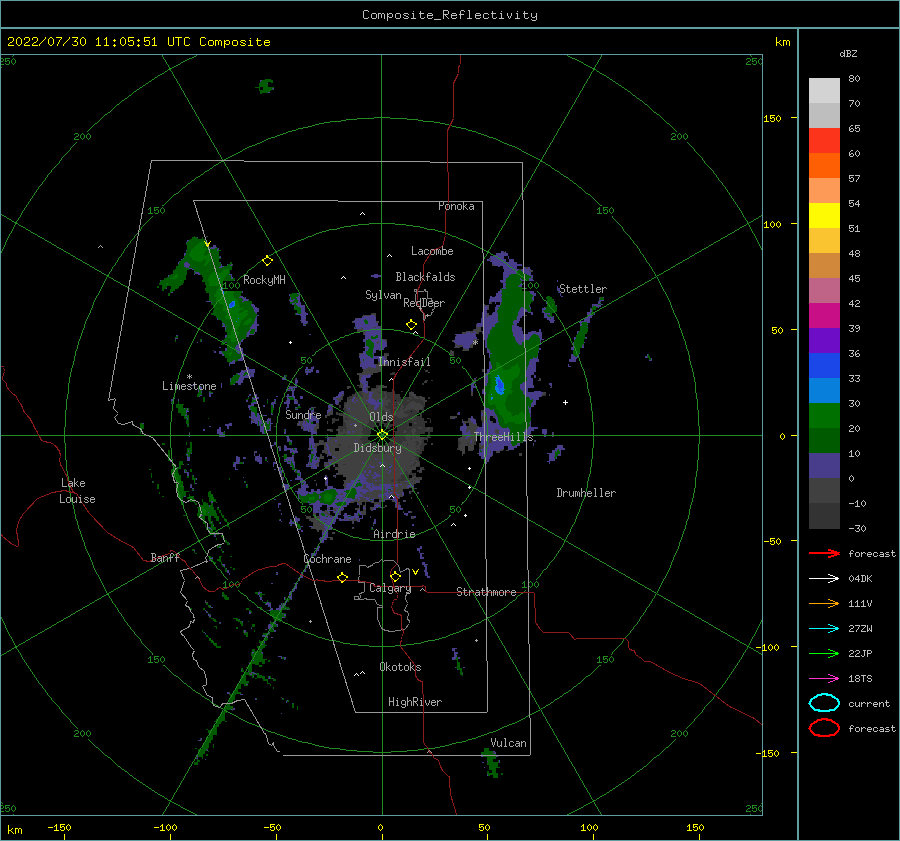Screen dimensions: 900x841
Task: Click the Calgary city label
Action: click(390, 588)
